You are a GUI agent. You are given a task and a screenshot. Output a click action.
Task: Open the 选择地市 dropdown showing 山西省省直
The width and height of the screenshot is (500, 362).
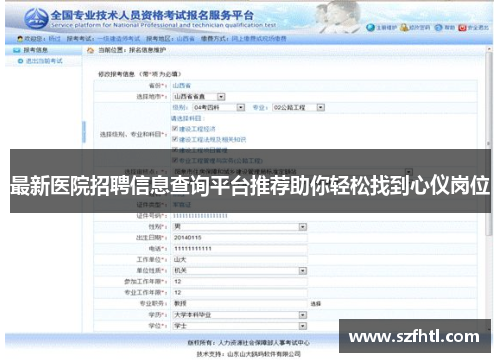[199, 97]
